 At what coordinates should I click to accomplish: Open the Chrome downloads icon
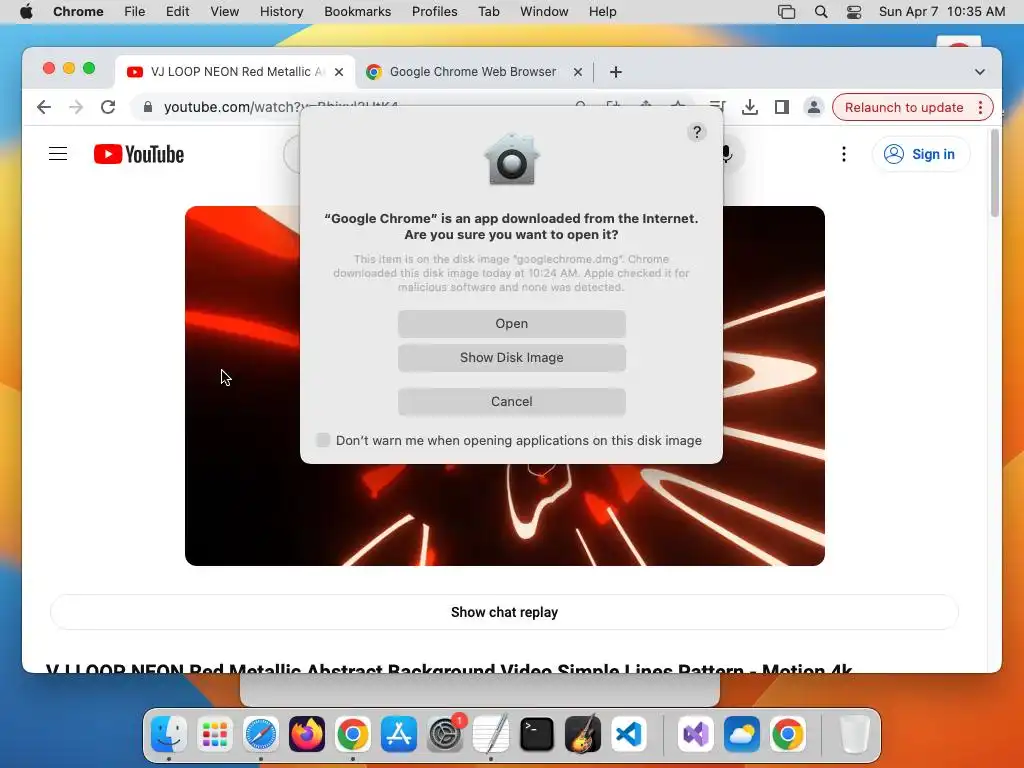(750, 107)
